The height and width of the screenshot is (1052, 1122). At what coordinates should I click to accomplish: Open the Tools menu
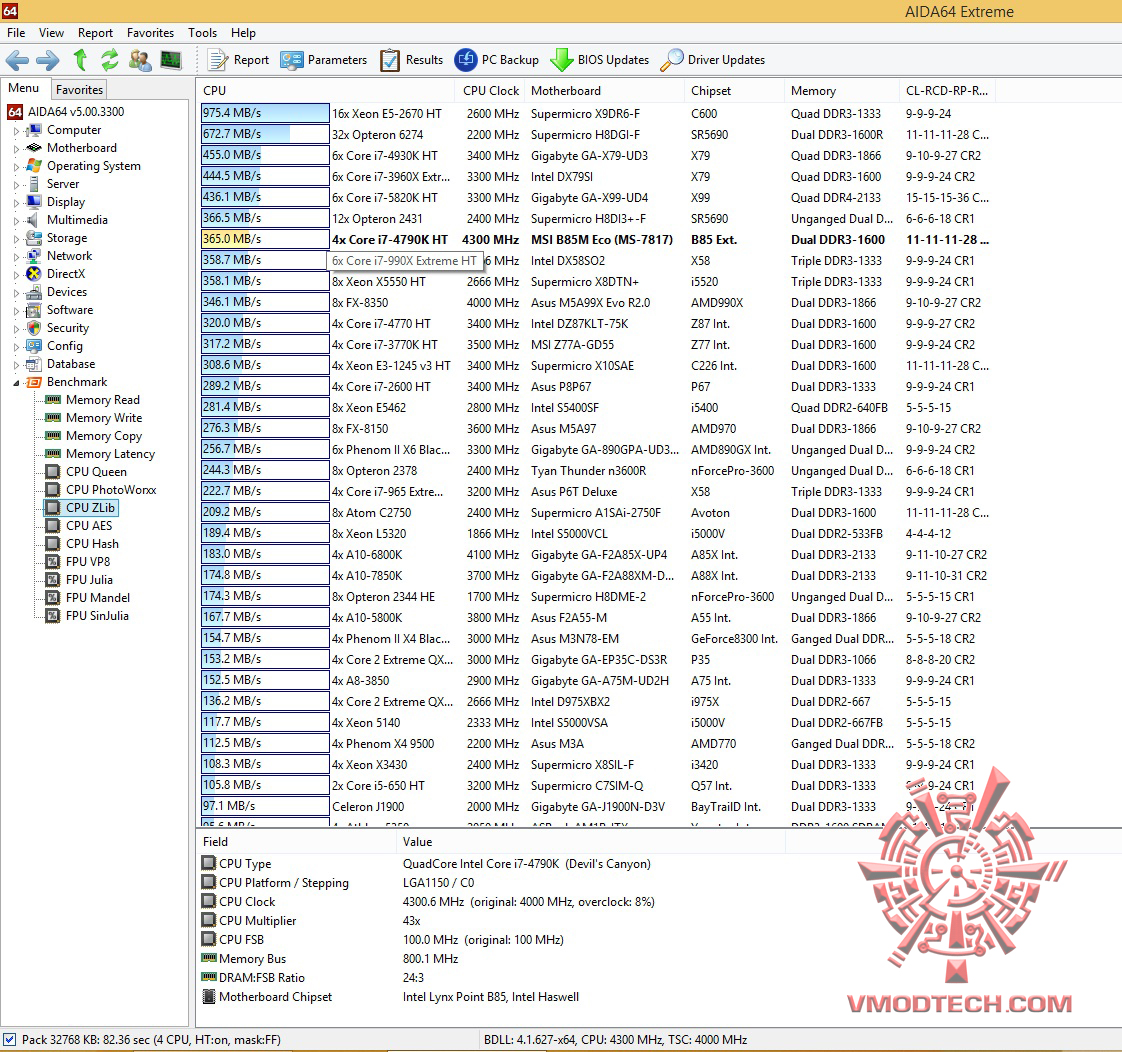[x=203, y=33]
